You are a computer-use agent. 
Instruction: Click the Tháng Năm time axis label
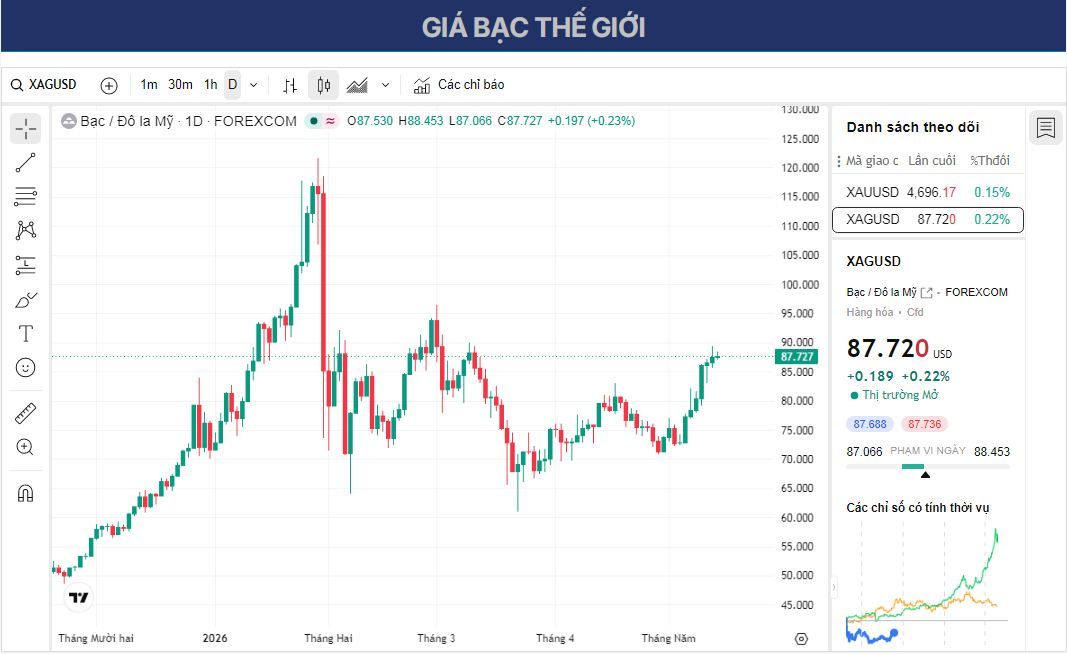point(668,638)
